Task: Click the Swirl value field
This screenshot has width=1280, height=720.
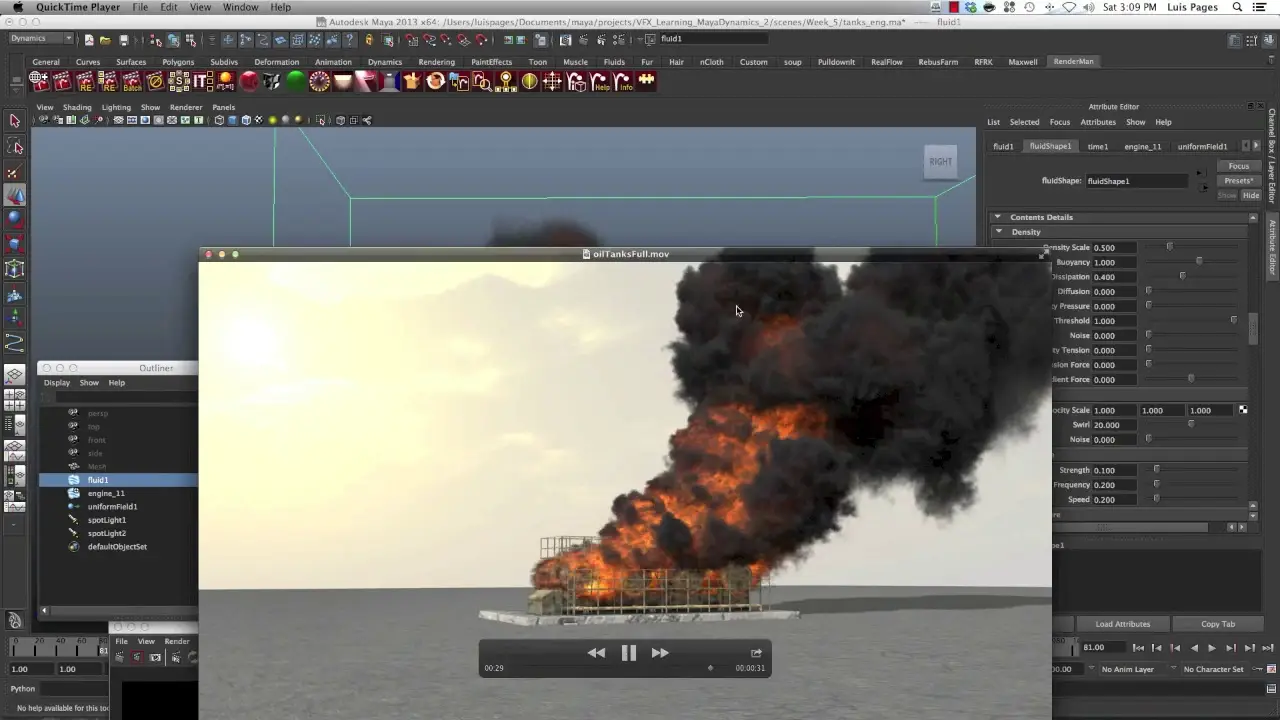Action: tap(1115, 425)
